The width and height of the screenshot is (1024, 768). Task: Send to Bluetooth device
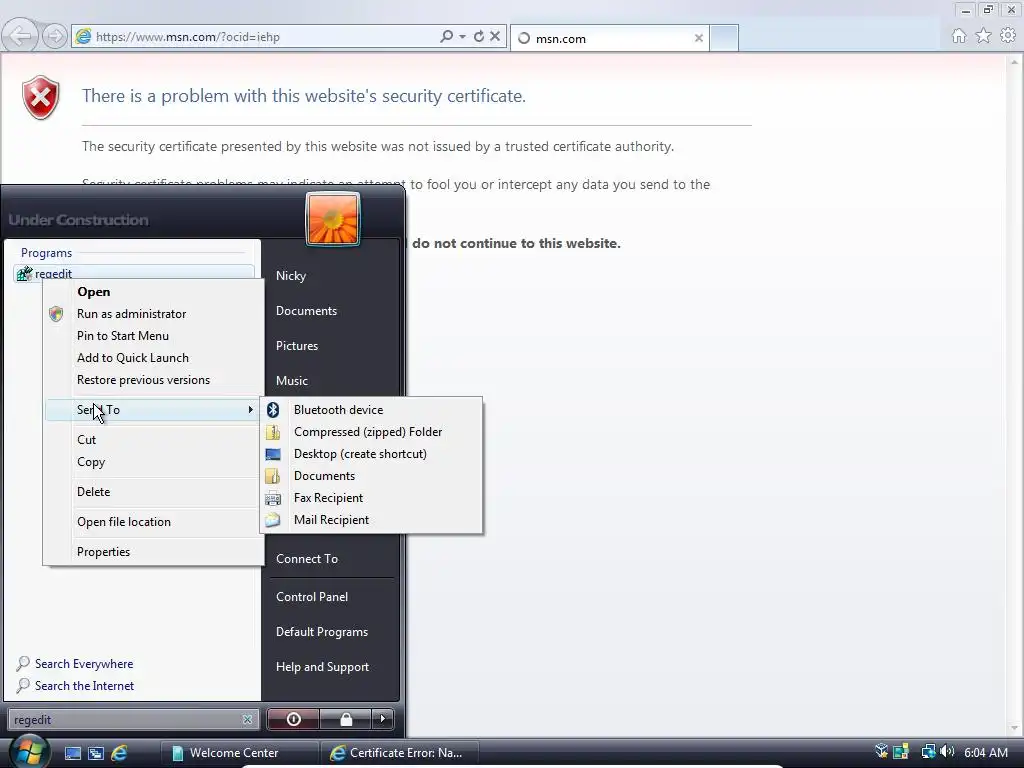pos(371,409)
